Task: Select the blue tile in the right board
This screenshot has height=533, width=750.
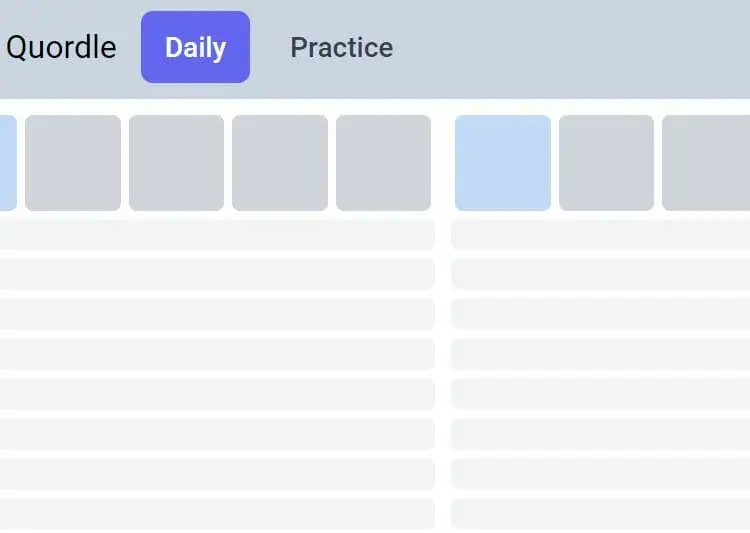Action: [503, 163]
